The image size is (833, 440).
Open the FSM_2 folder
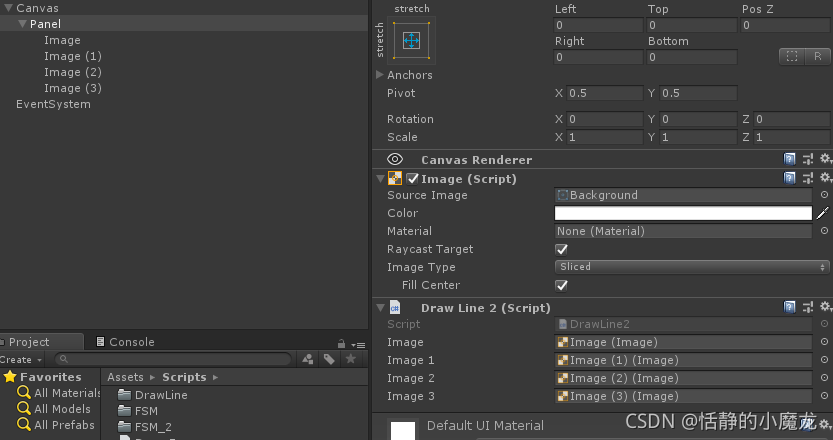click(x=144, y=427)
